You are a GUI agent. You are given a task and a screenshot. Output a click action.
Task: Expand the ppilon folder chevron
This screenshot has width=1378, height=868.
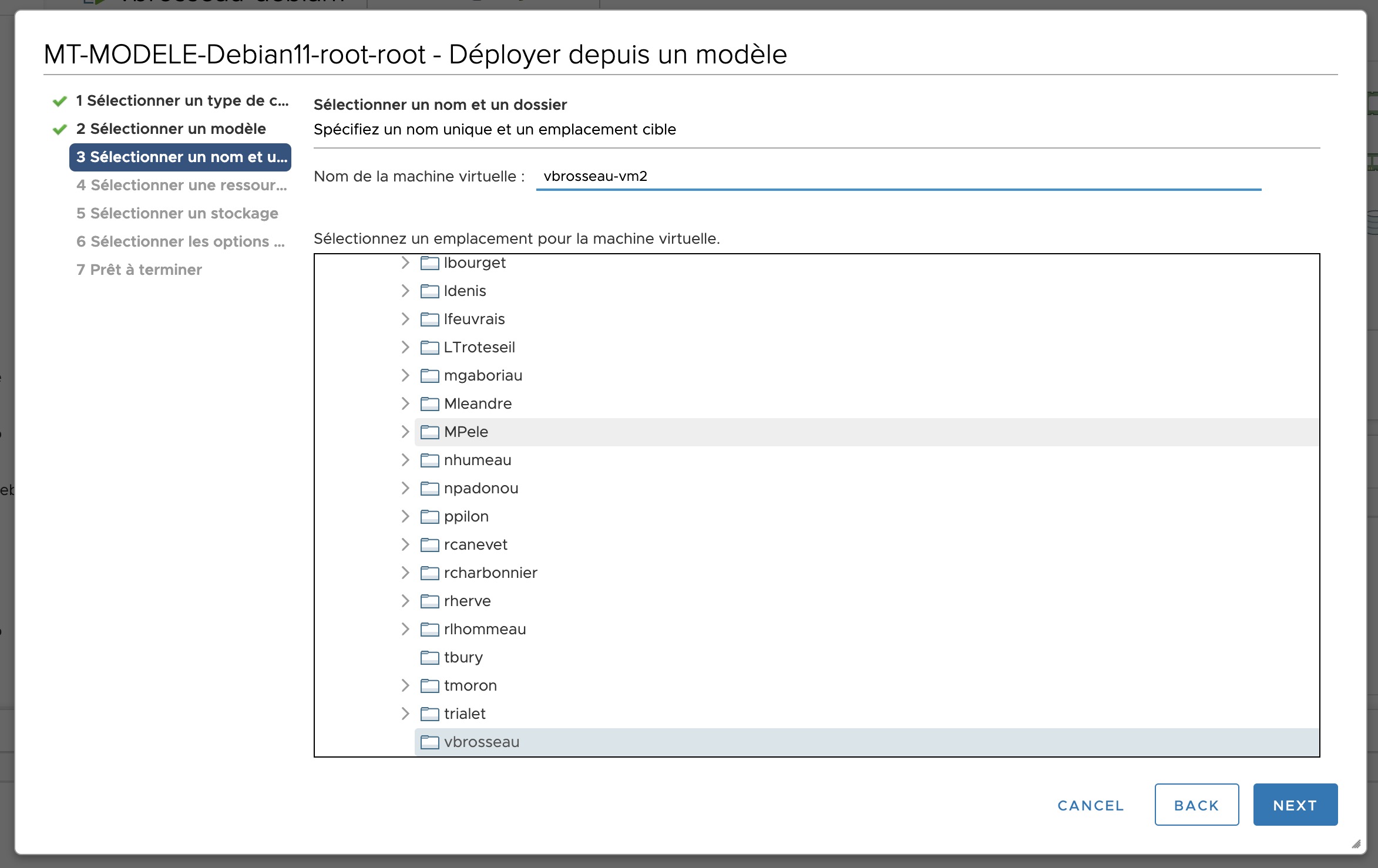pyautogui.click(x=405, y=516)
